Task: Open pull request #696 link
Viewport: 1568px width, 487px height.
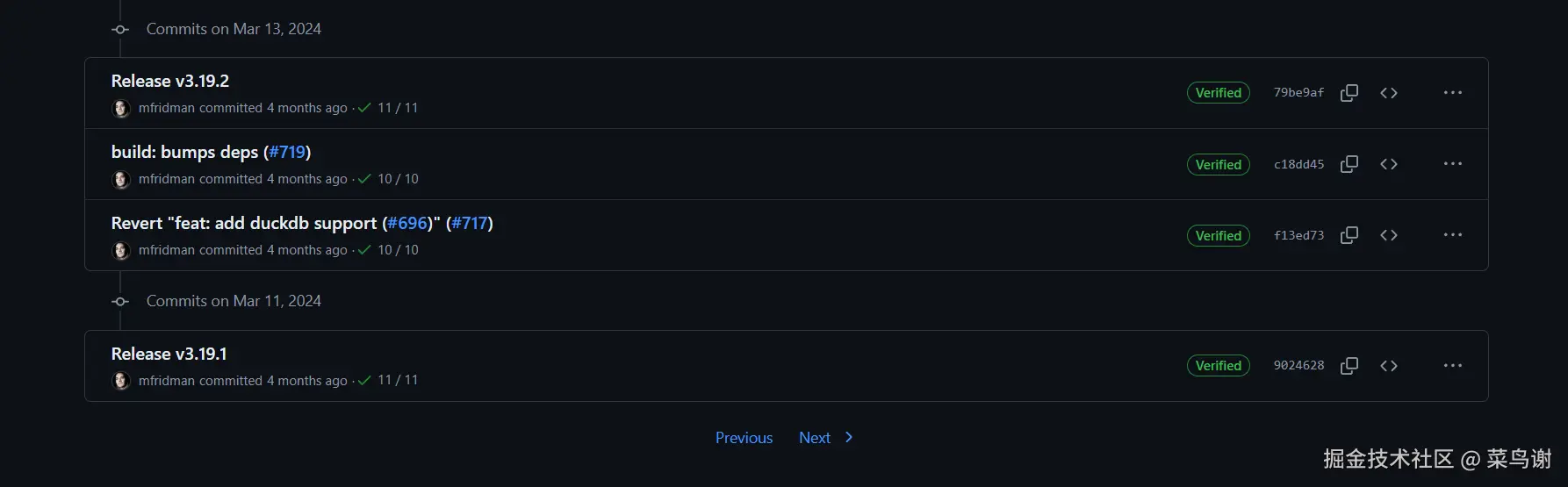Action: tap(407, 223)
